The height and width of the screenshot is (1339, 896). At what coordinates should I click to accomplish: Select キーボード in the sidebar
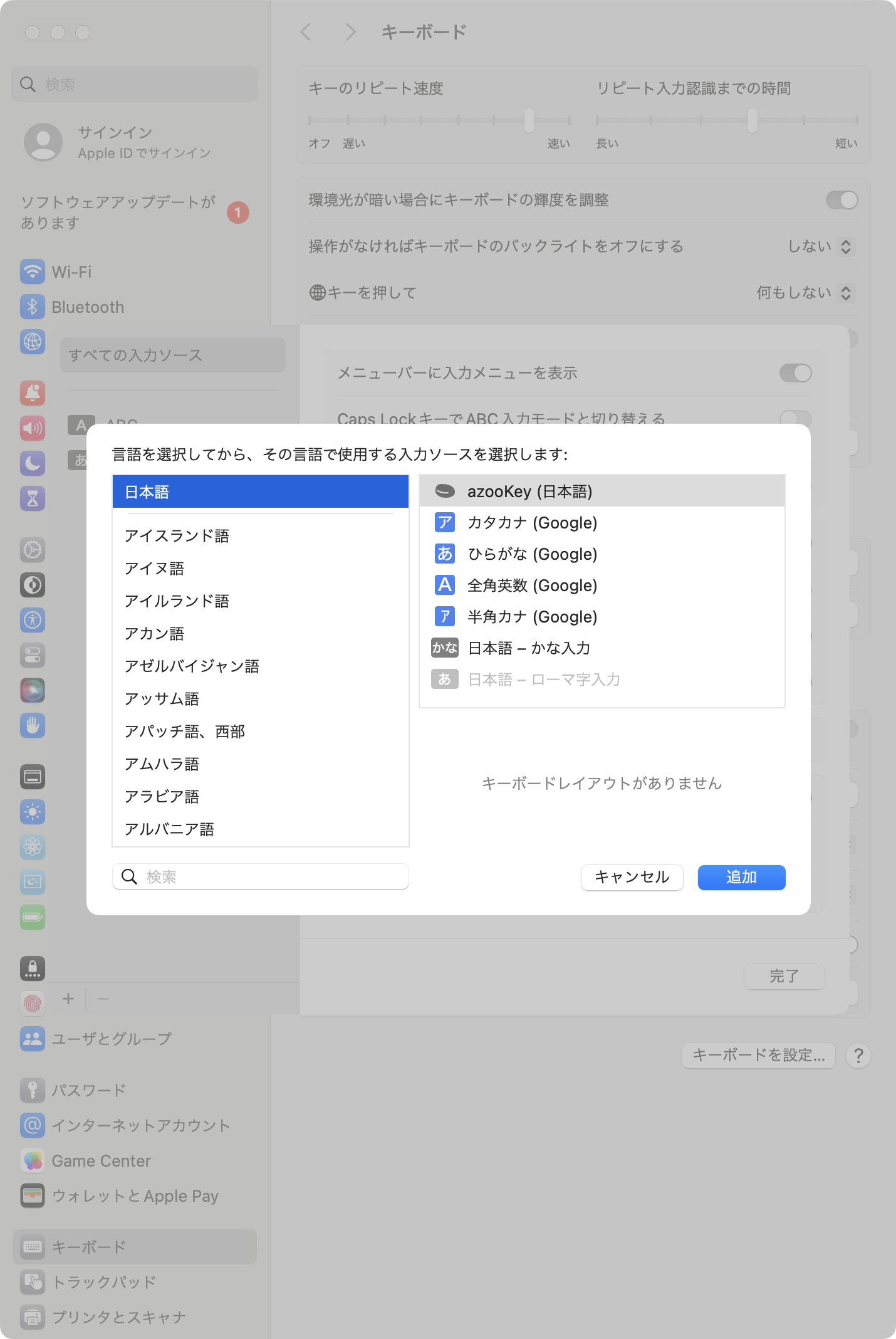point(135,1247)
